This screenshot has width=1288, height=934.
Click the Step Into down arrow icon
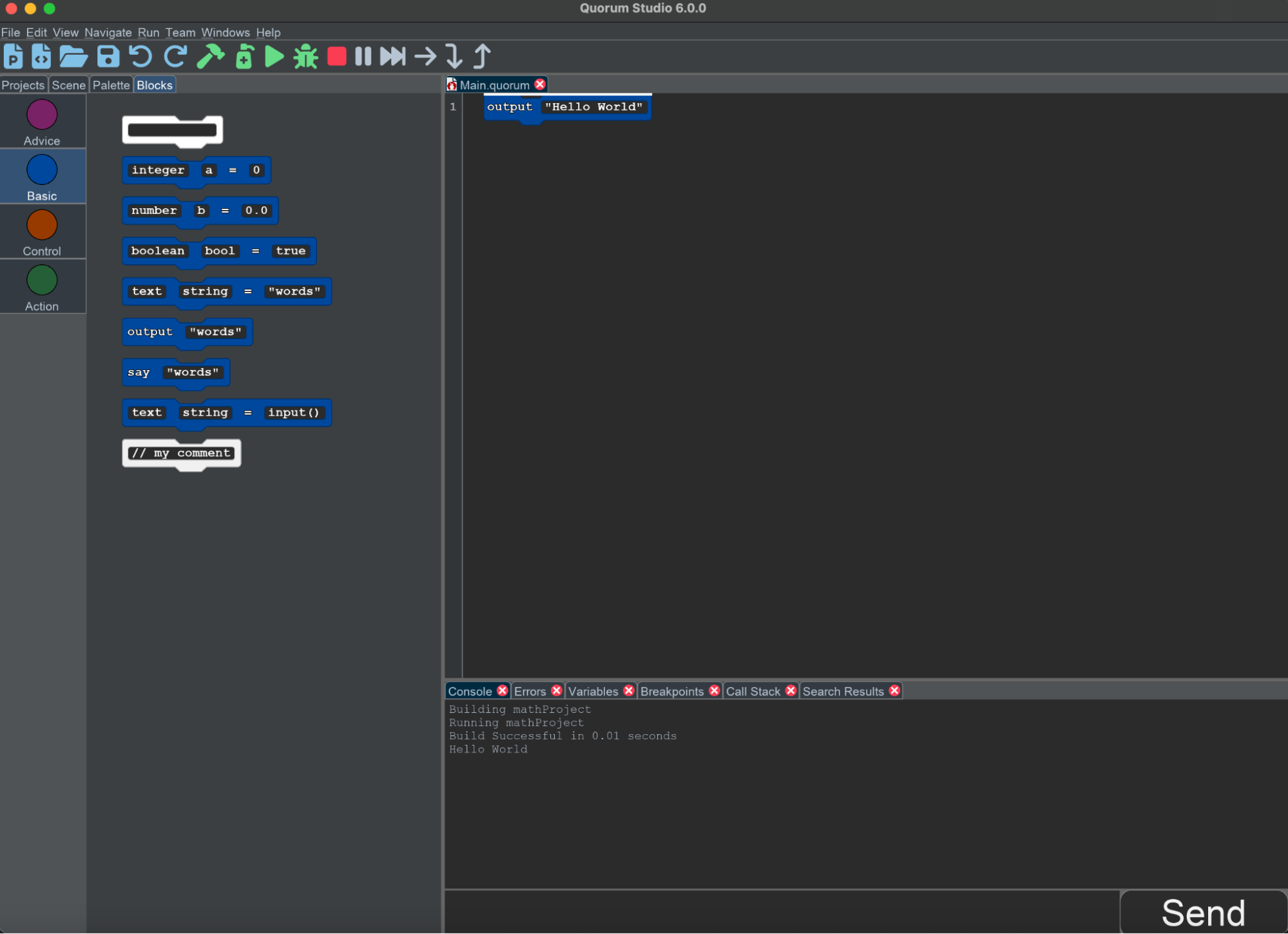454,57
